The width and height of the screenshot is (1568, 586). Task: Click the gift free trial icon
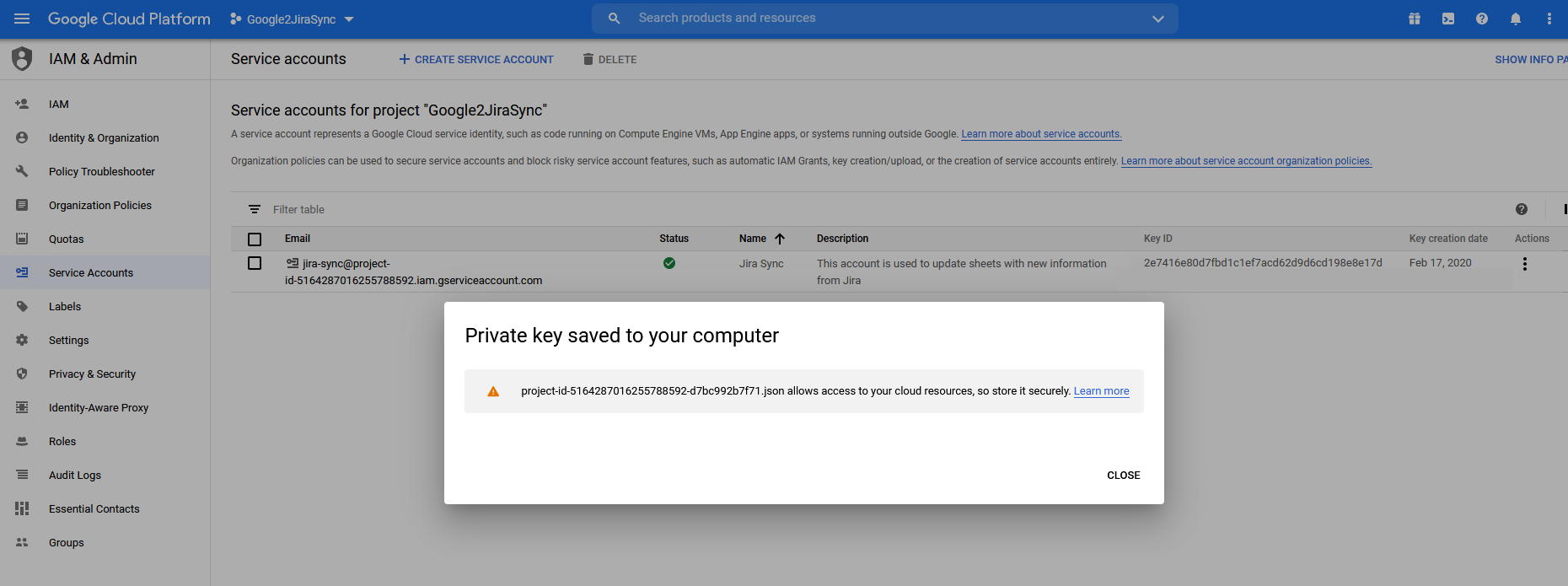[x=1415, y=19]
